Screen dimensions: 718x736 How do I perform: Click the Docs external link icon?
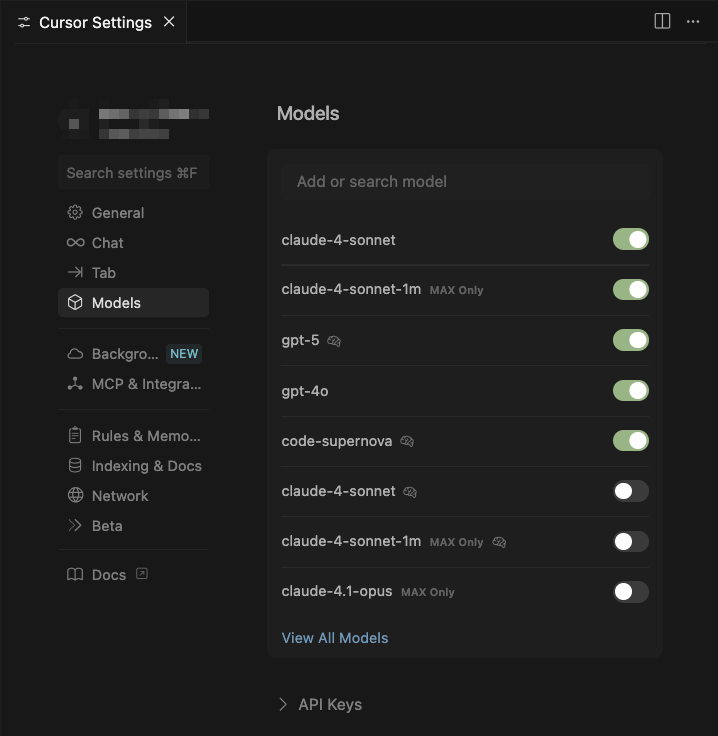pos(142,574)
